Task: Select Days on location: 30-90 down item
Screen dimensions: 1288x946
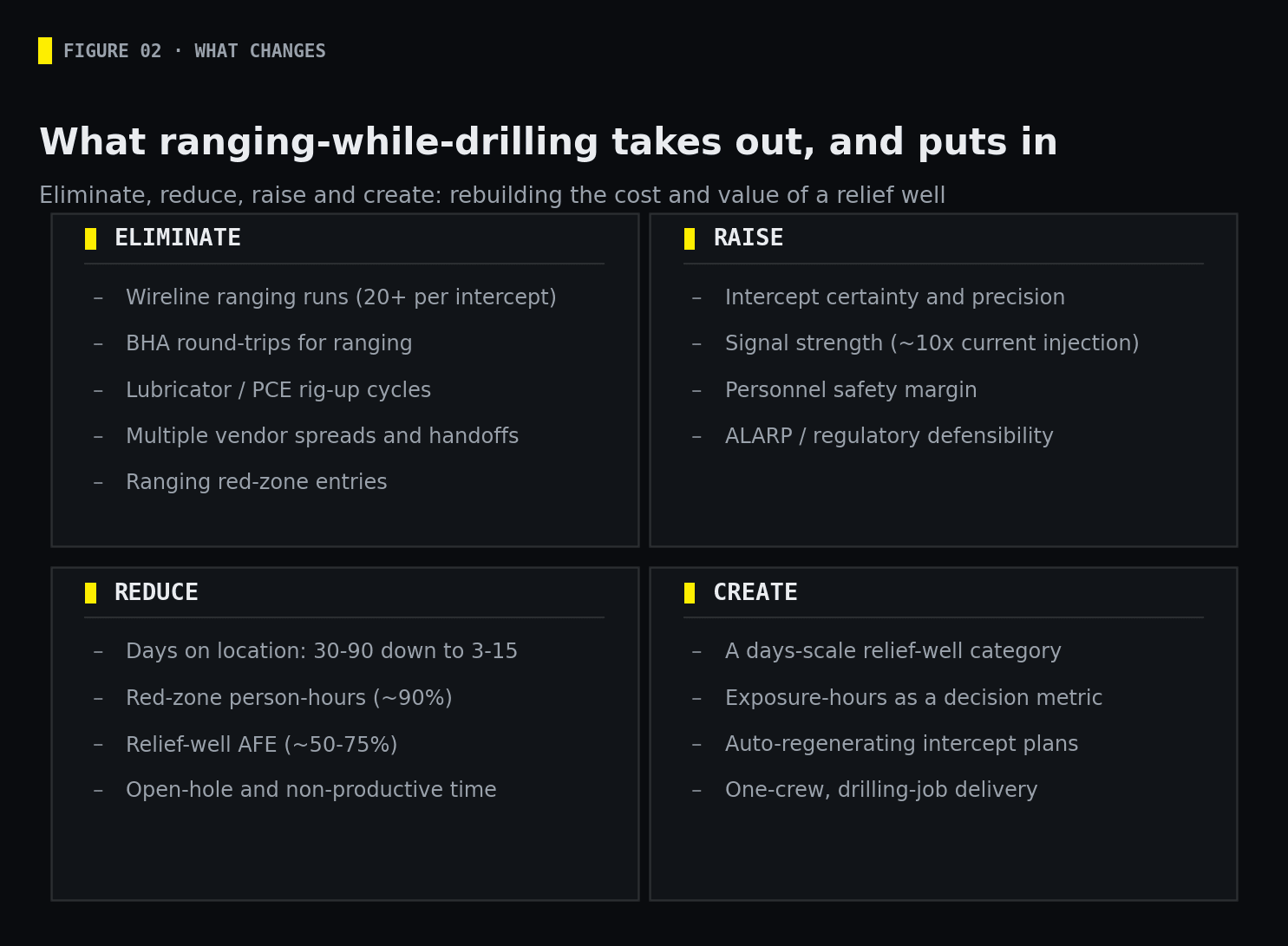Action: [x=322, y=651]
